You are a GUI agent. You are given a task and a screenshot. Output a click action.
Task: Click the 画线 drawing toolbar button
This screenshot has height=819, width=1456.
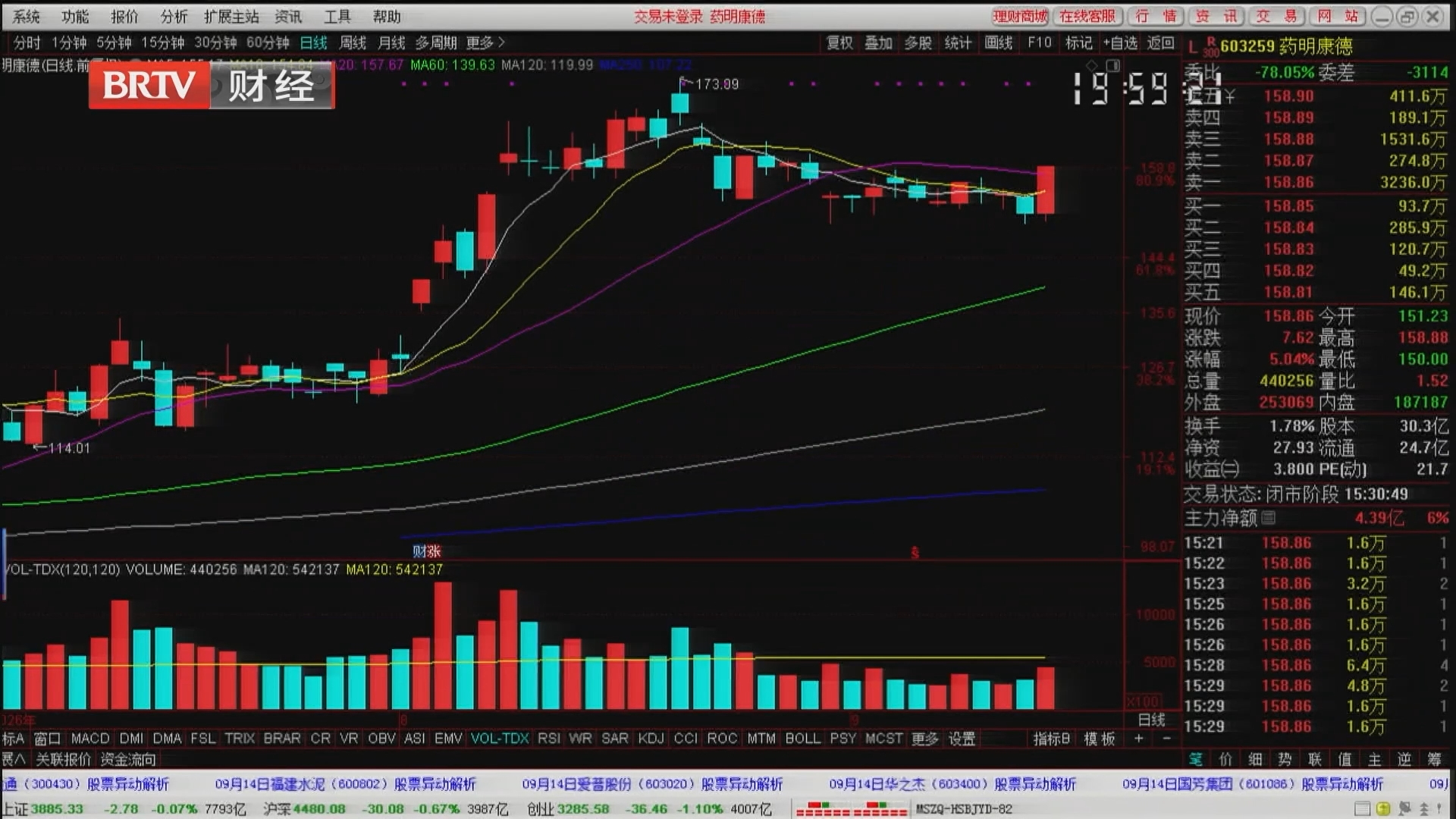[998, 42]
